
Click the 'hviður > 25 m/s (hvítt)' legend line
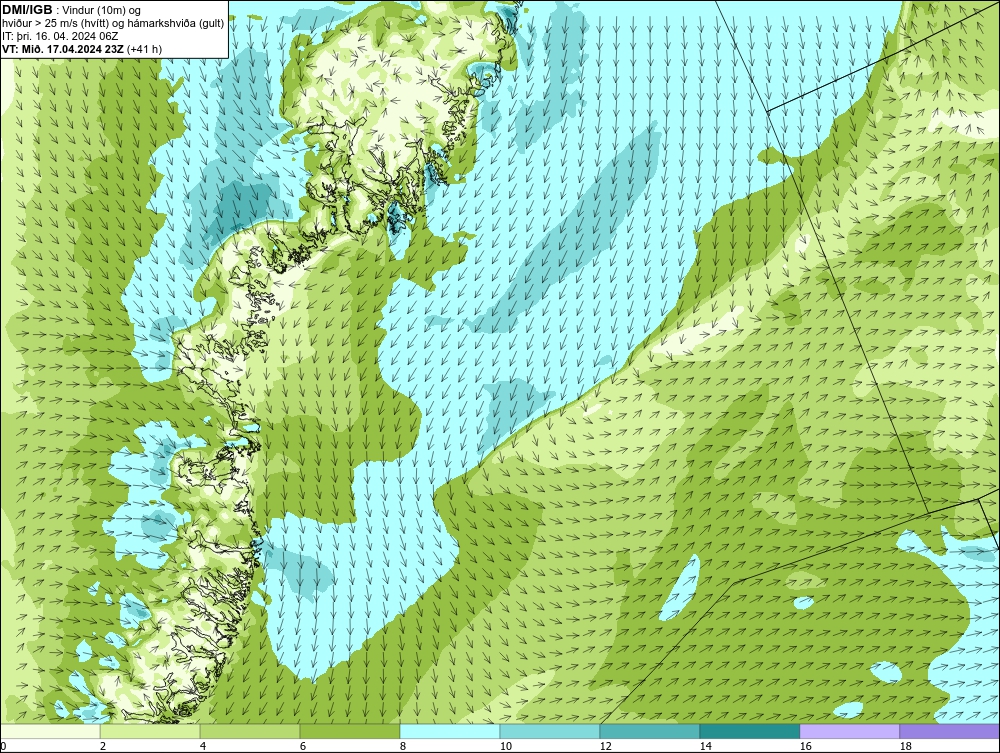[113, 24]
